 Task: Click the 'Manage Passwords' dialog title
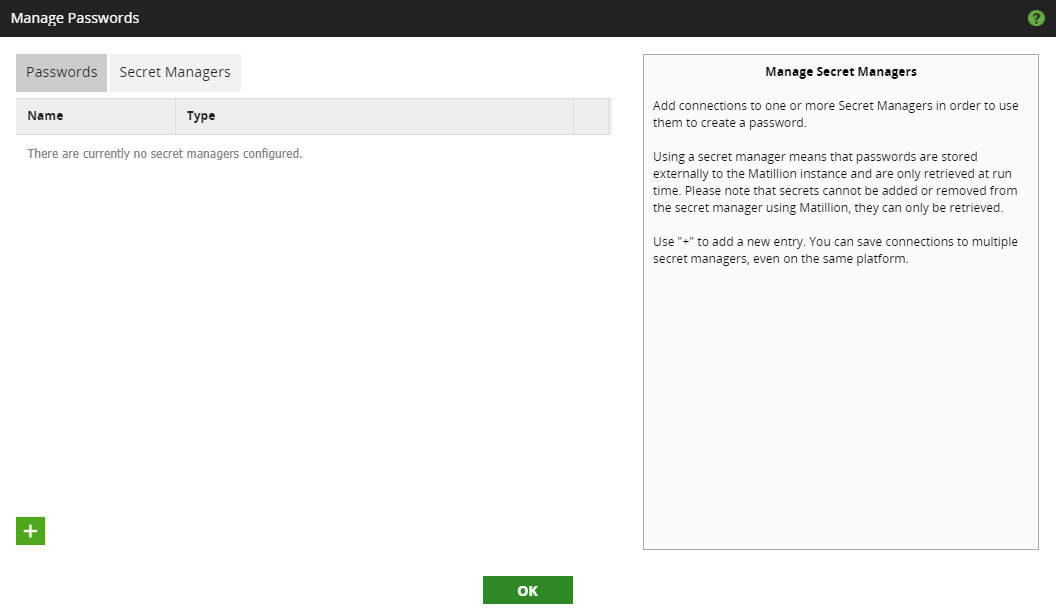(x=75, y=18)
